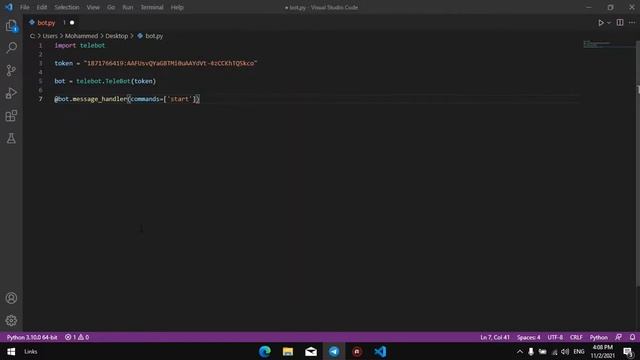Open the Windows Action Center
The image size is (640, 360).
pyautogui.click(x=629, y=352)
